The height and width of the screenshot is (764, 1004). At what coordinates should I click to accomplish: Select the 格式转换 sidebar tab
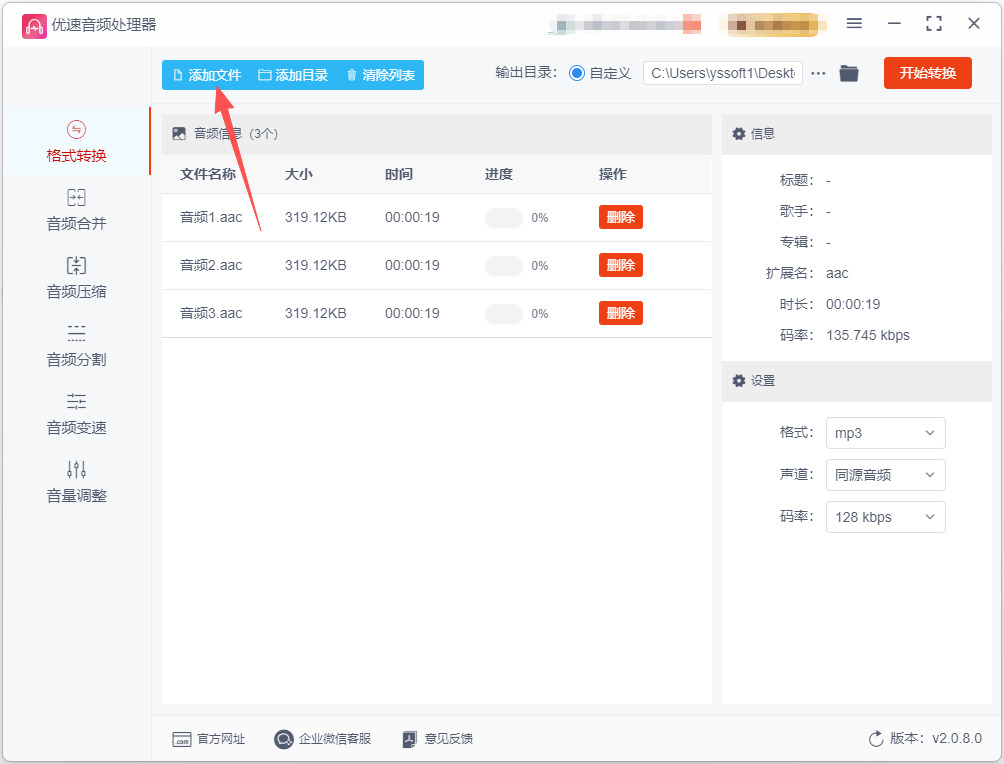tap(76, 142)
